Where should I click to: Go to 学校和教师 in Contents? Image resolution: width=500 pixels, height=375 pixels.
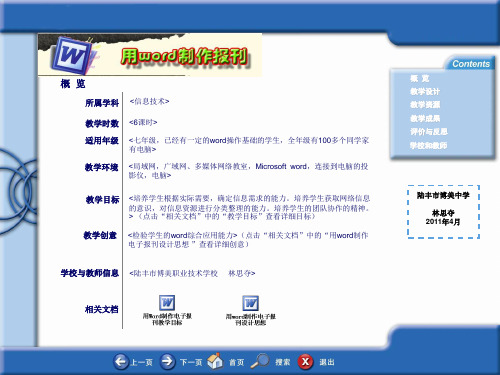point(429,145)
